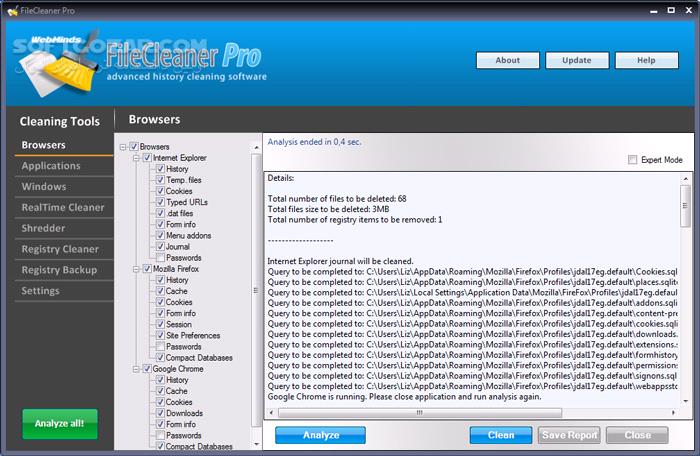Click the blue Analyze button
The height and width of the screenshot is (456, 700).
[x=321, y=435]
